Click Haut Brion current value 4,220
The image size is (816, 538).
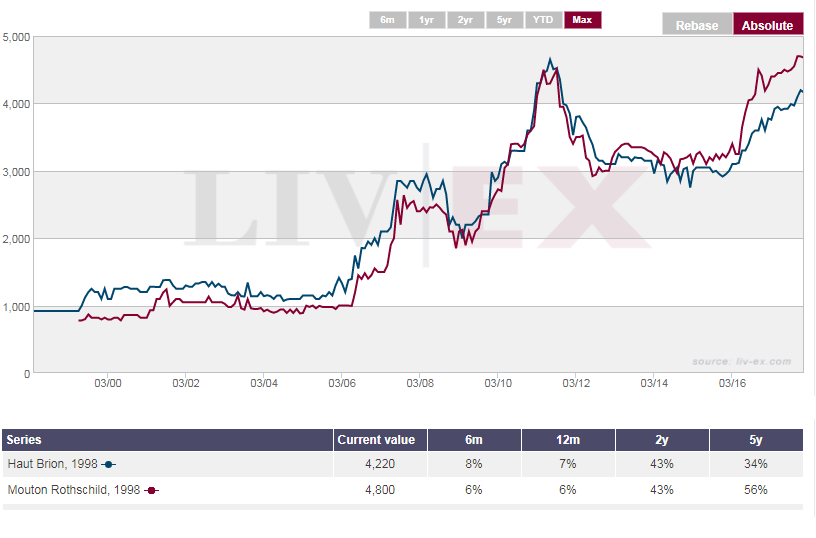coord(380,464)
